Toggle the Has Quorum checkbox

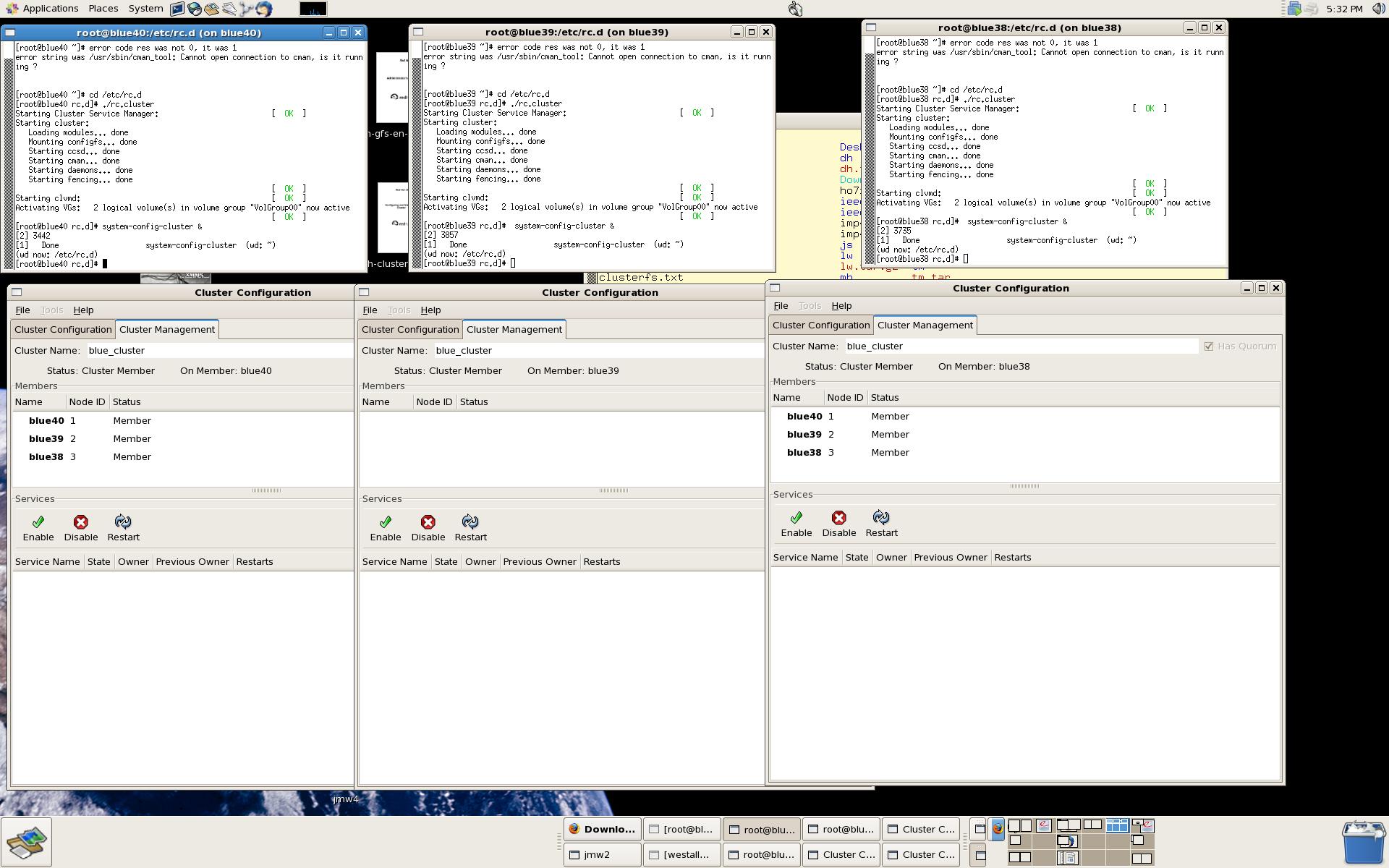(x=1208, y=346)
